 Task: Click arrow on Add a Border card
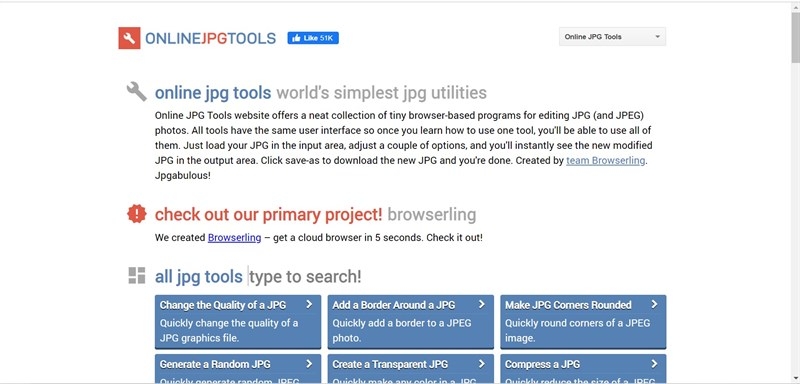click(x=482, y=304)
